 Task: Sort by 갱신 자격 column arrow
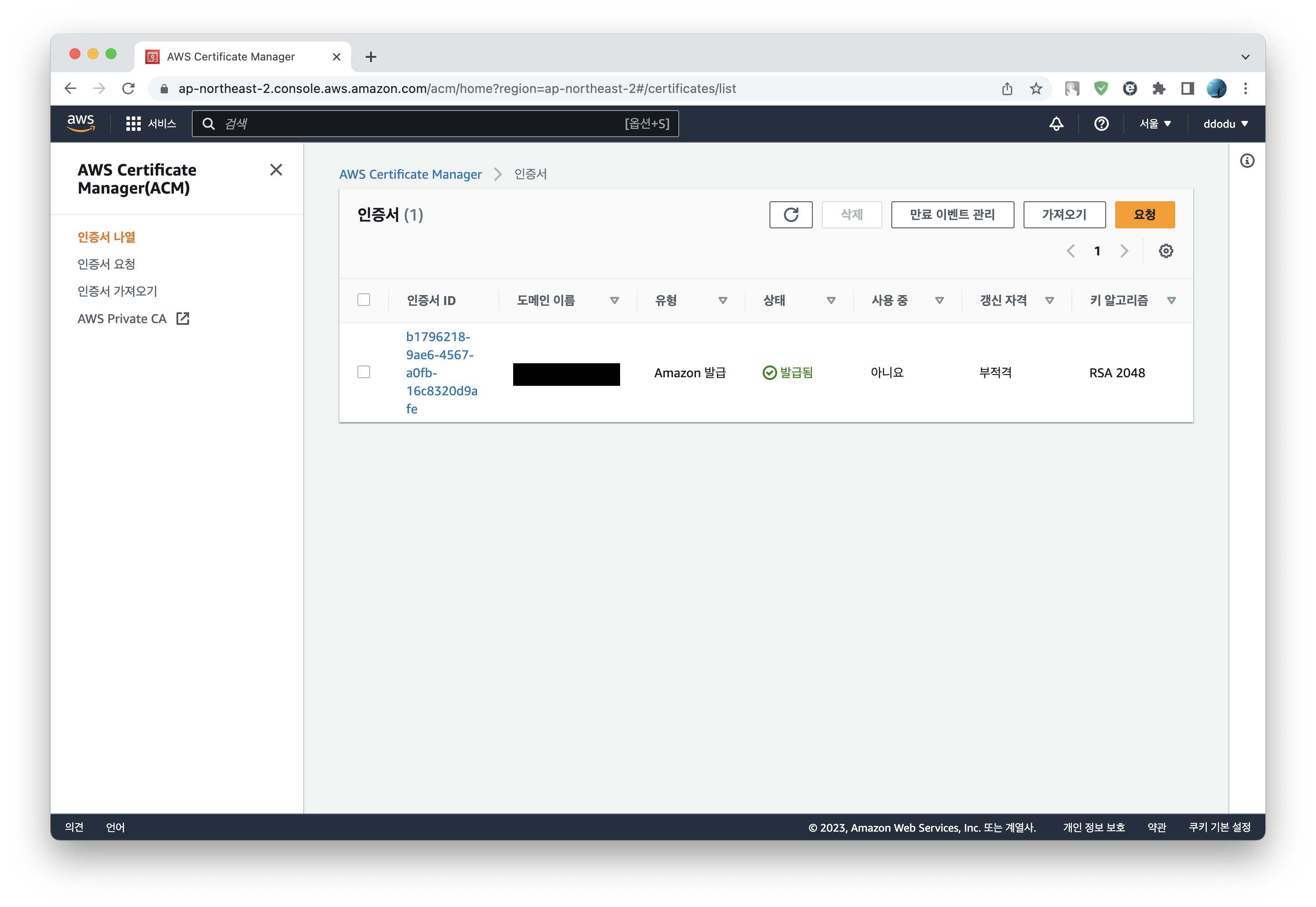(1049, 301)
